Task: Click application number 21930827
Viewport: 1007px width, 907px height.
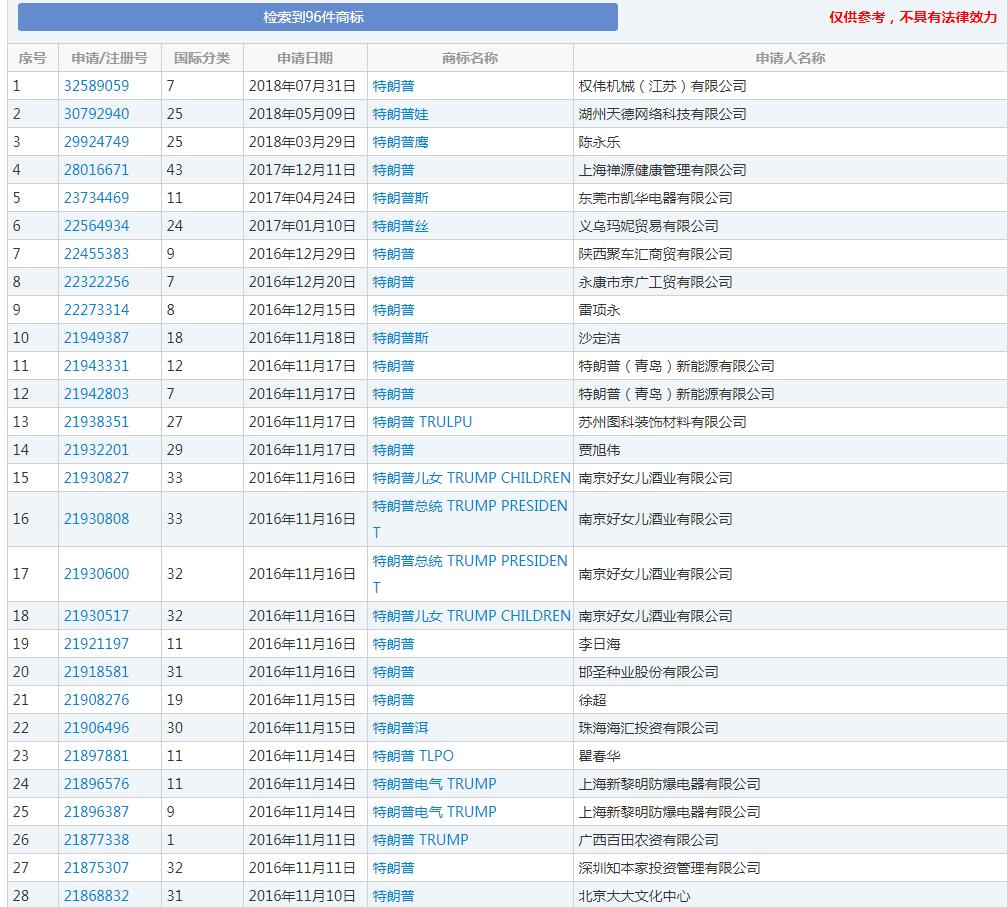Action: coord(96,478)
